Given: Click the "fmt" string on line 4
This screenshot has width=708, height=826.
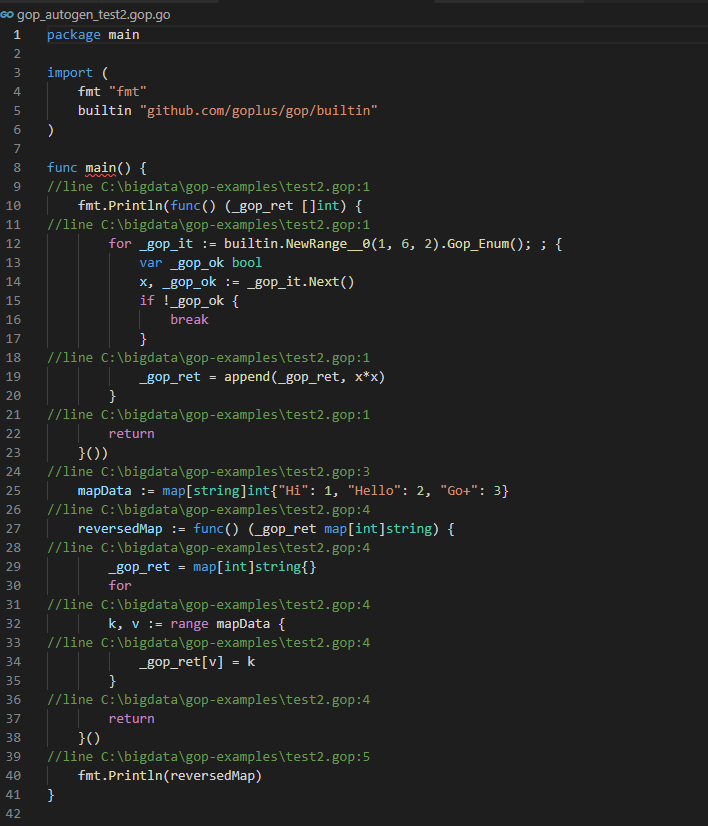Looking at the screenshot, I should click(x=127, y=92).
